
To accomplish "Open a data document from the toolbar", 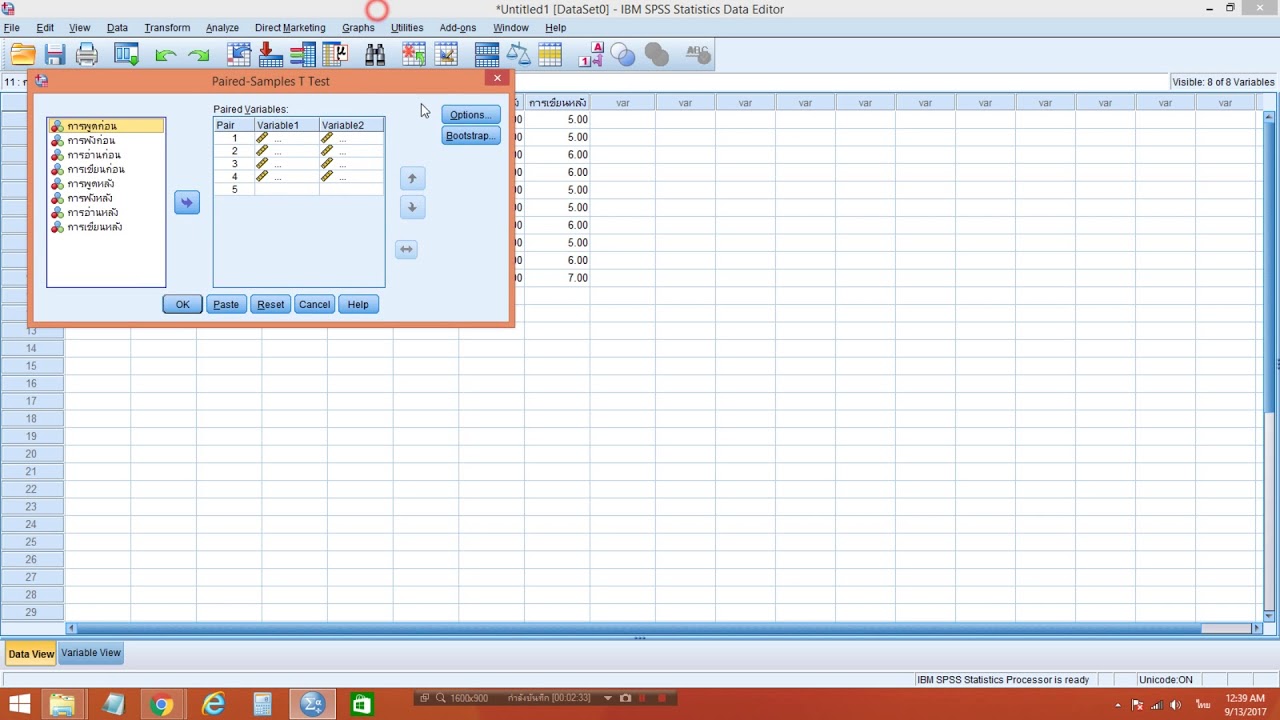I will tap(23, 55).
